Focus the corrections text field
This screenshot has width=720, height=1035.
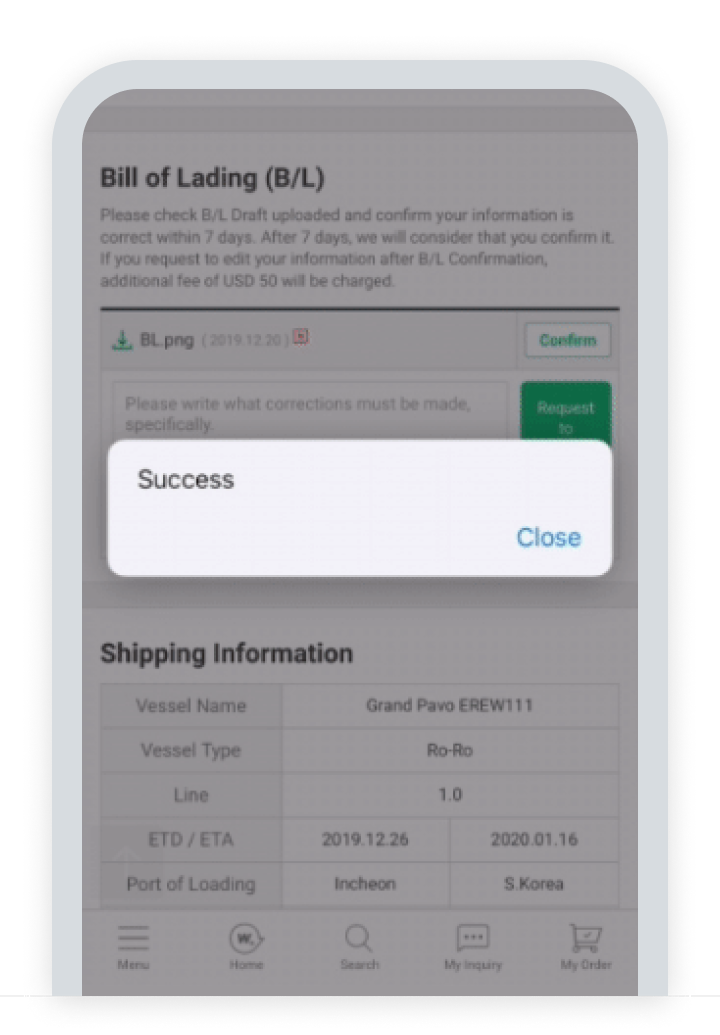(310, 413)
